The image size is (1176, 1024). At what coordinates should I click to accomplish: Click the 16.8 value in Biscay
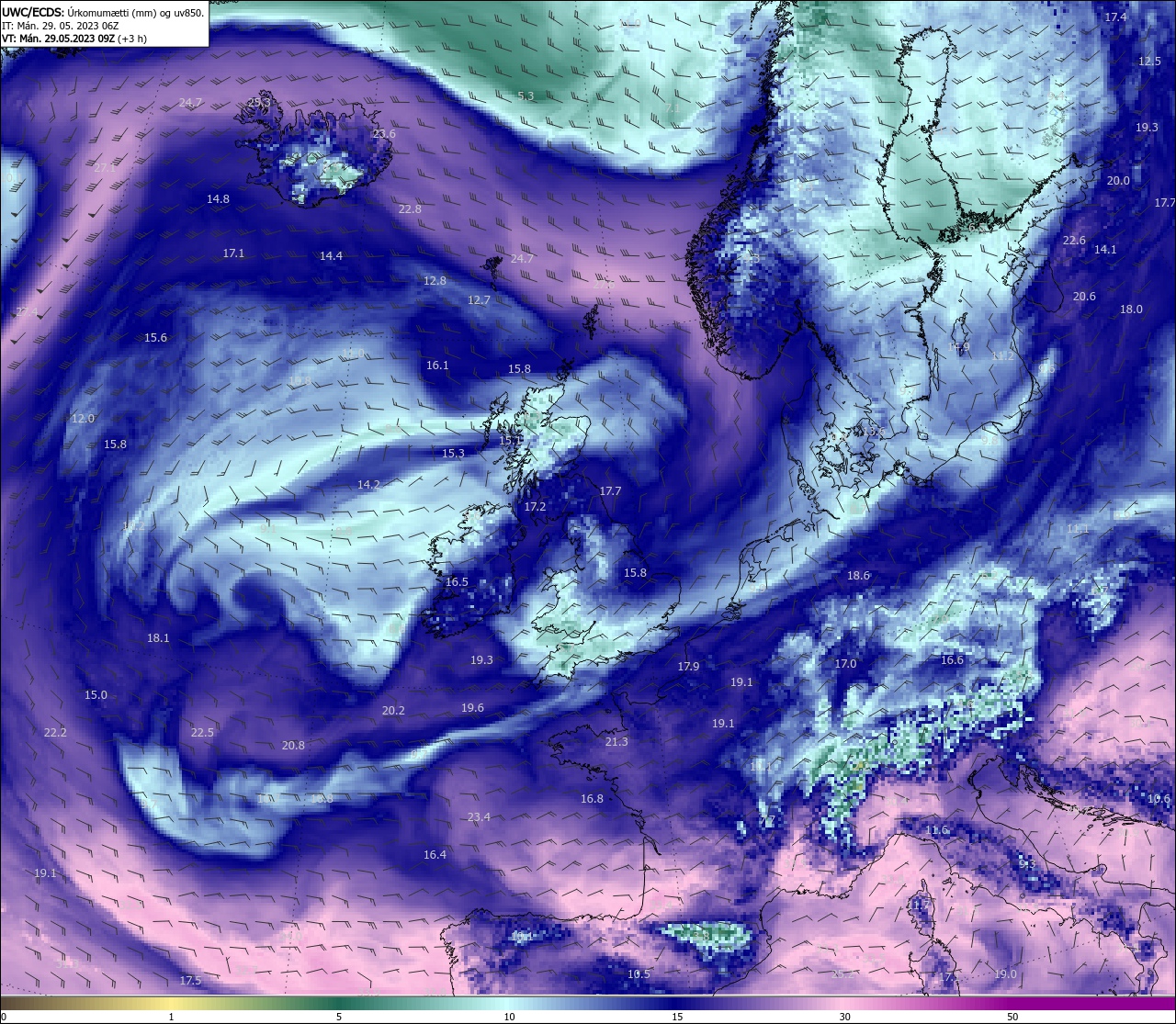coord(592,798)
